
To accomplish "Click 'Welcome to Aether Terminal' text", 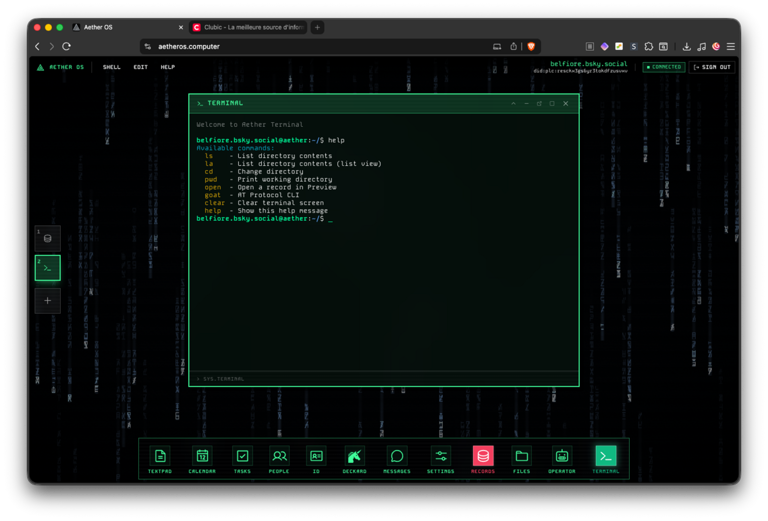I will [249, 124].
